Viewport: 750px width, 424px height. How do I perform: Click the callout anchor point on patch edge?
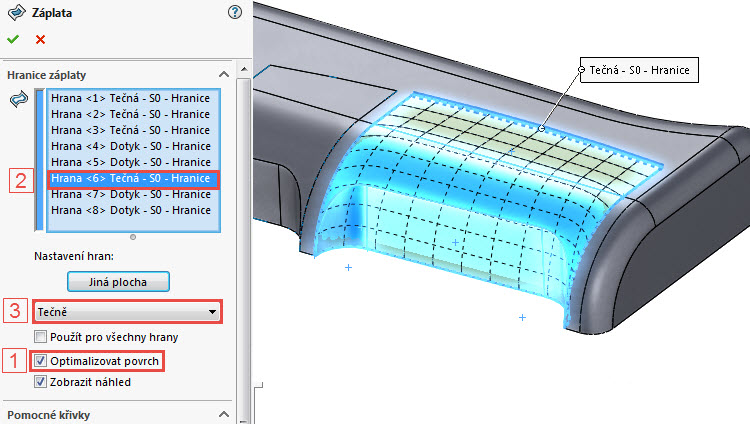pos(541,128)
